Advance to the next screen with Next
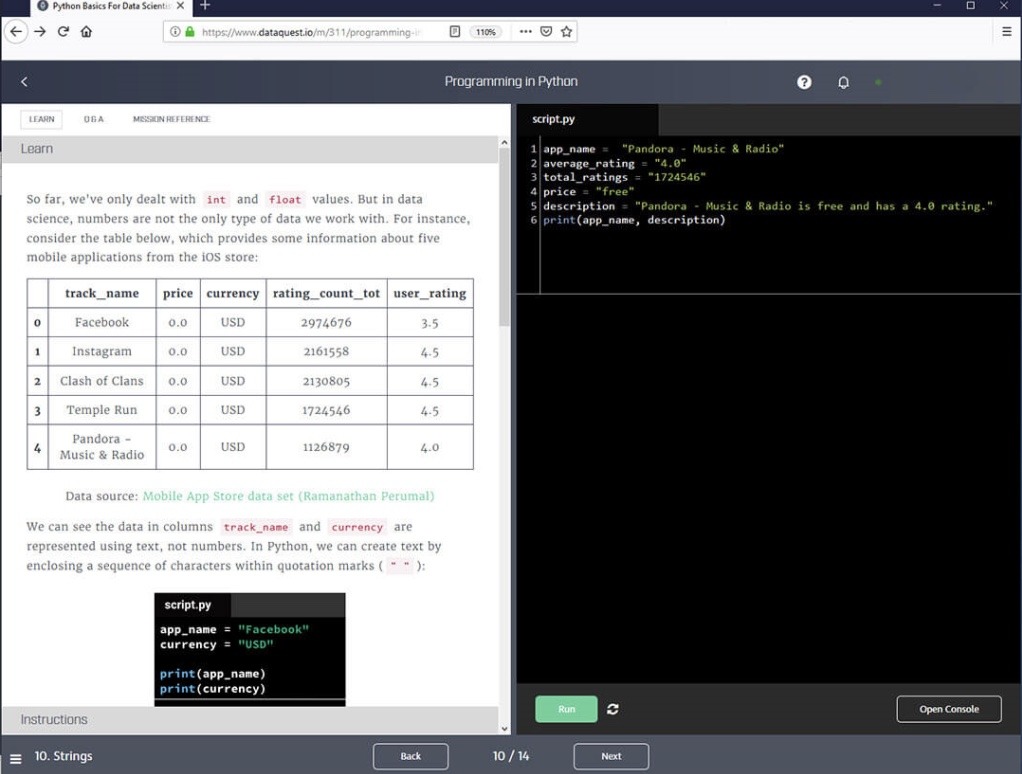 [x=611, y=756]
